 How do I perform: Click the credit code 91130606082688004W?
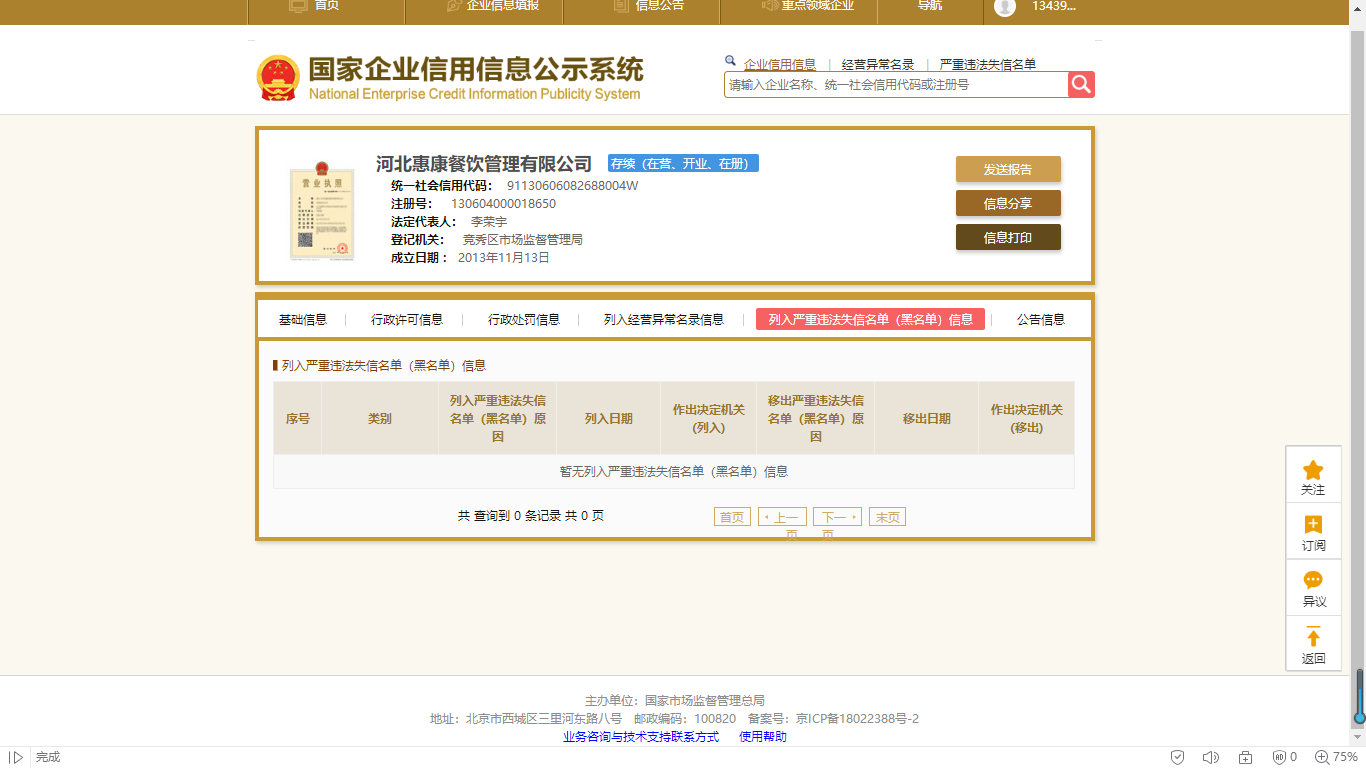572,186
